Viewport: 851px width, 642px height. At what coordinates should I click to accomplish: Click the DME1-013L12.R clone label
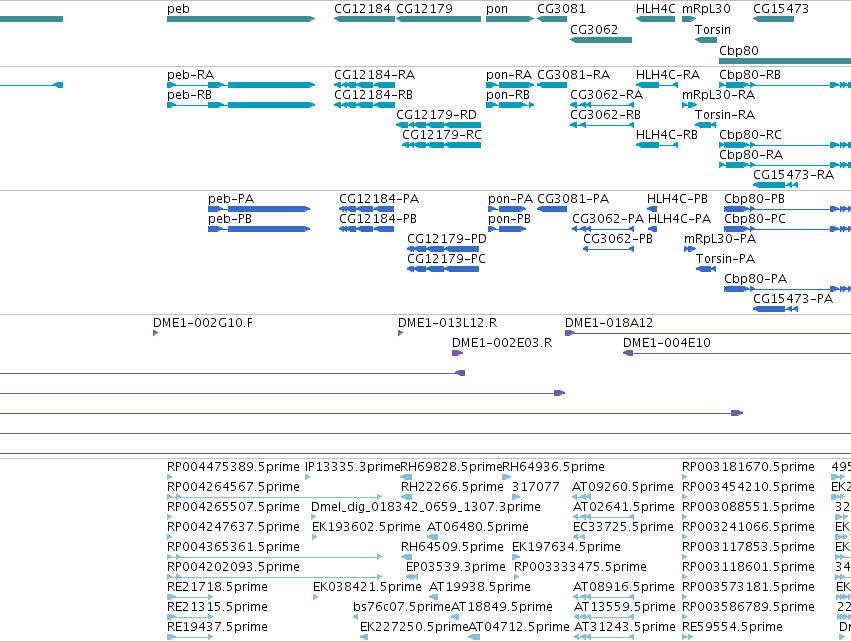[x=447, y=323]
